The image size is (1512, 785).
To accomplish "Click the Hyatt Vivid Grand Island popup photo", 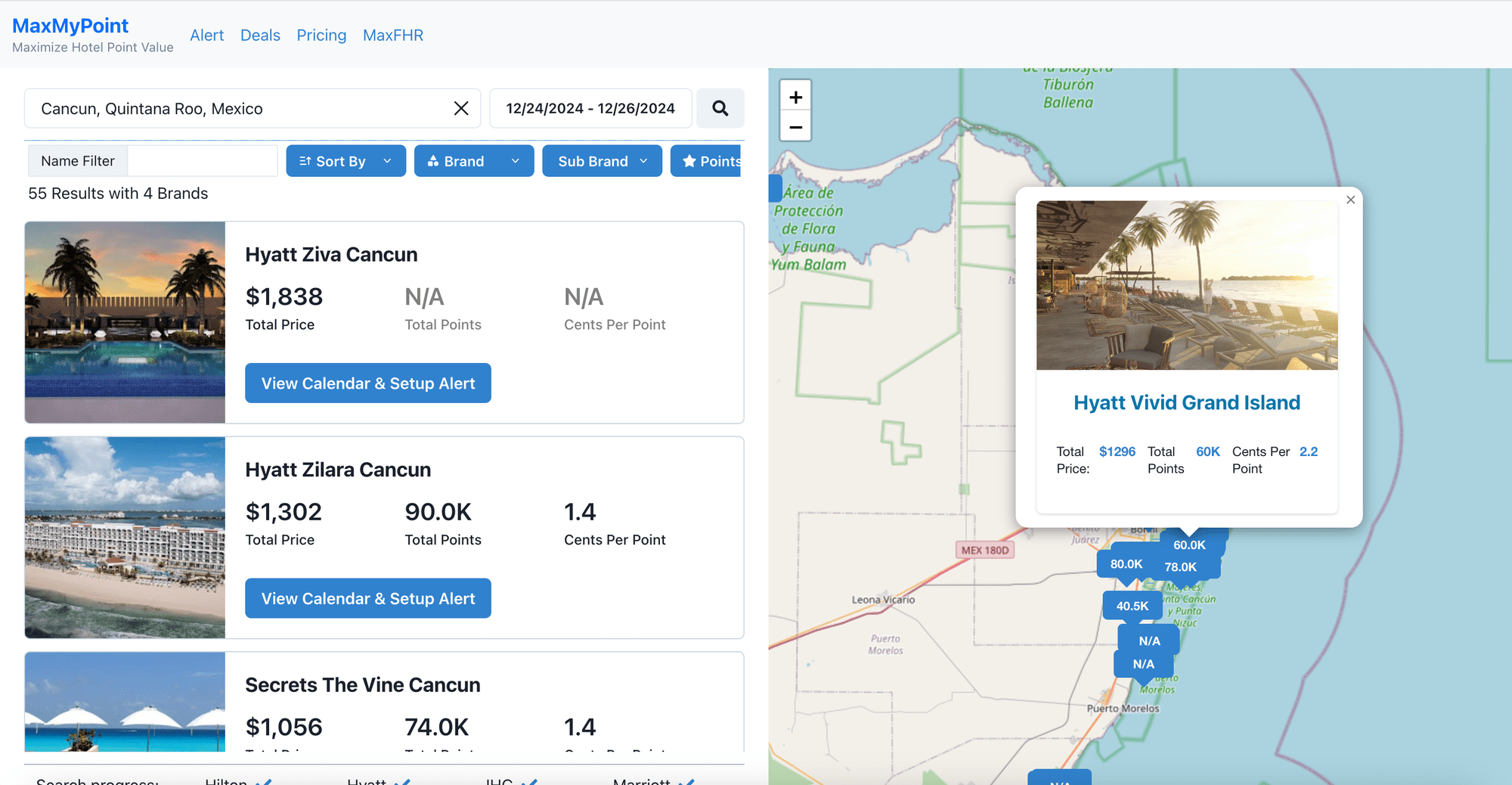I will click(1187, 285).
